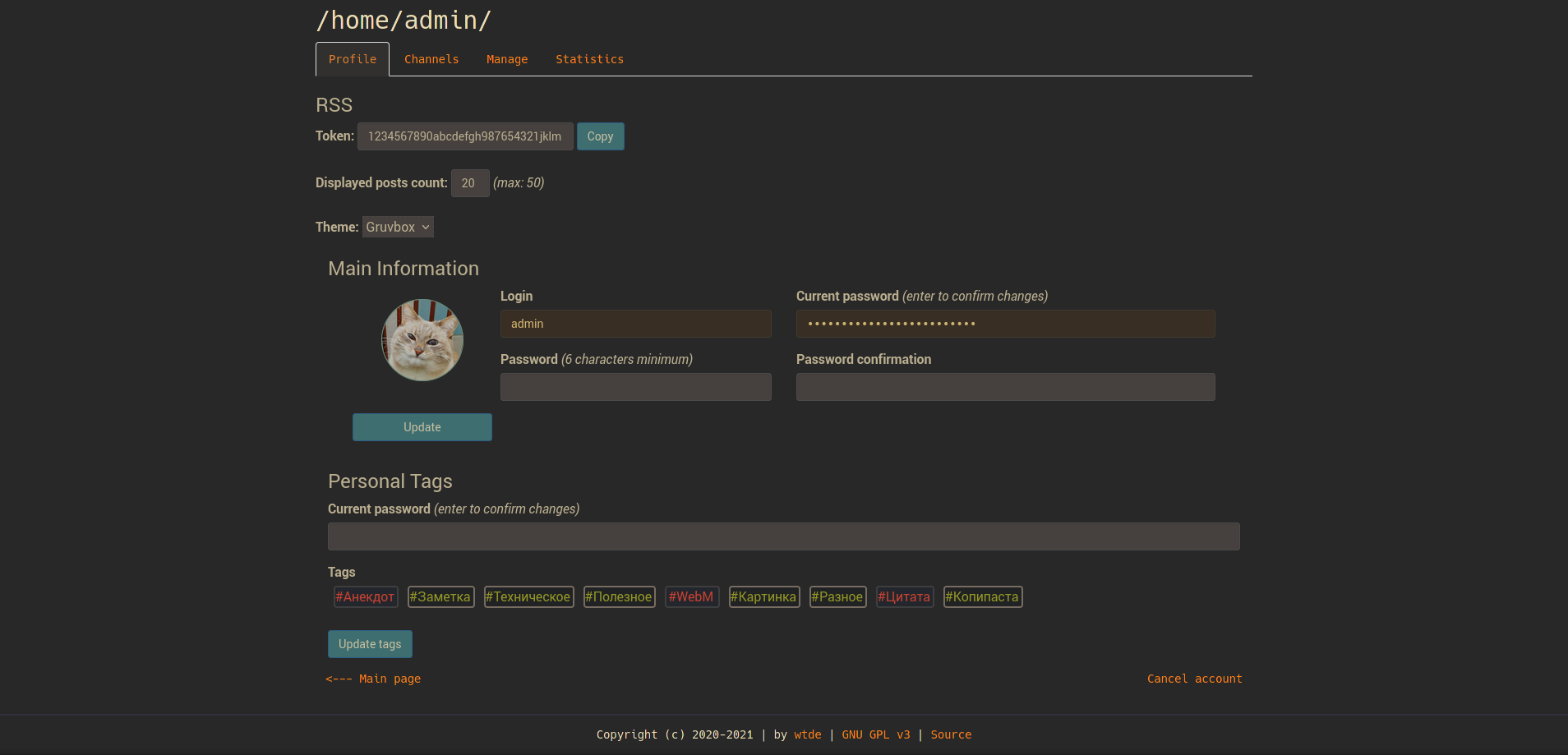
Task: Toggle the #Полезное tag
Action: pyautogui.click(x=620, y=596)
